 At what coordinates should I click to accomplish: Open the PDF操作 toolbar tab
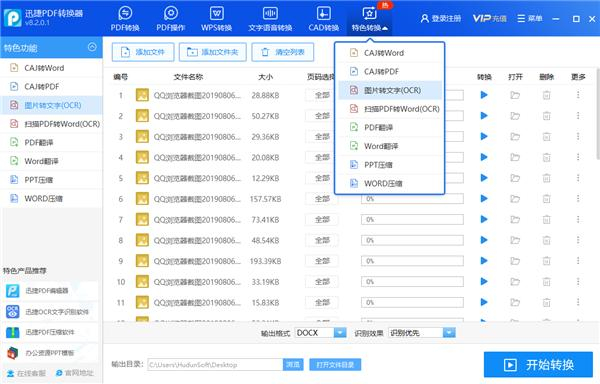(171, 18)
